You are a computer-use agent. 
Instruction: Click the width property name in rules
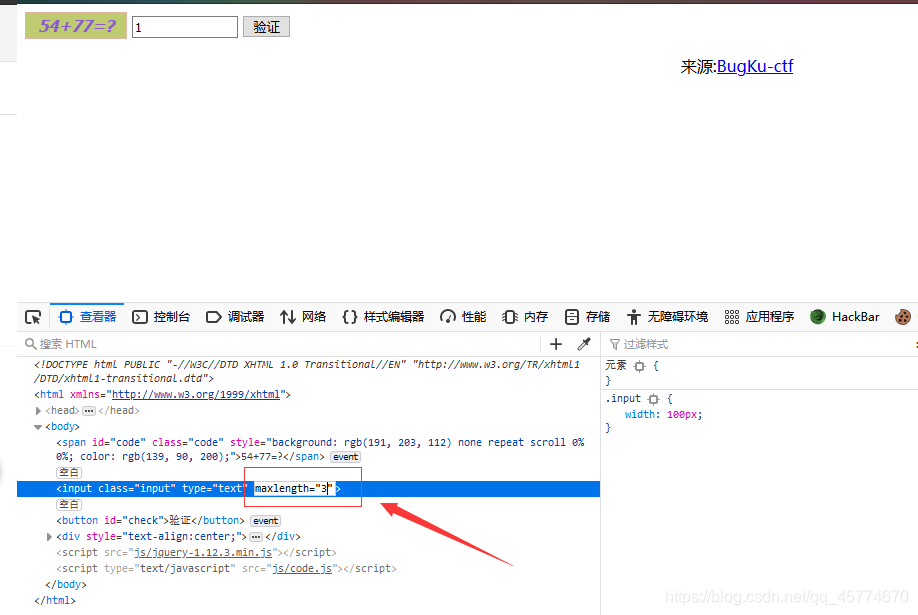tap(639, 415)
